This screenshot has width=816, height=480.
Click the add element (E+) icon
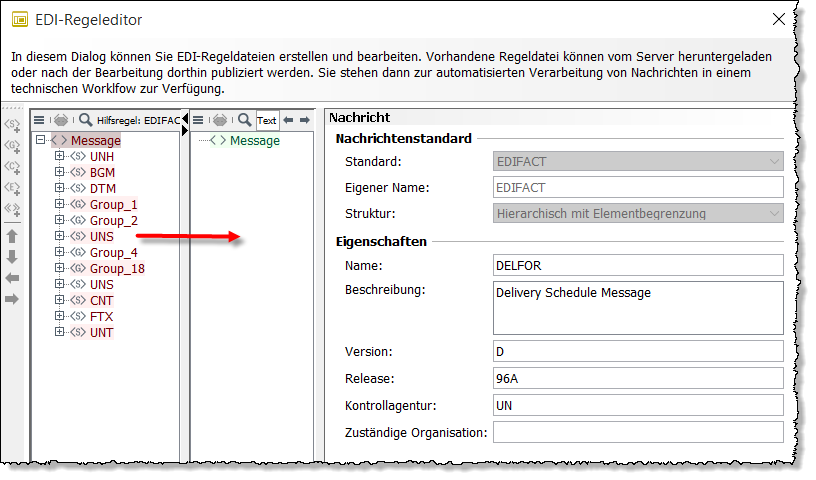click(12, 188)
